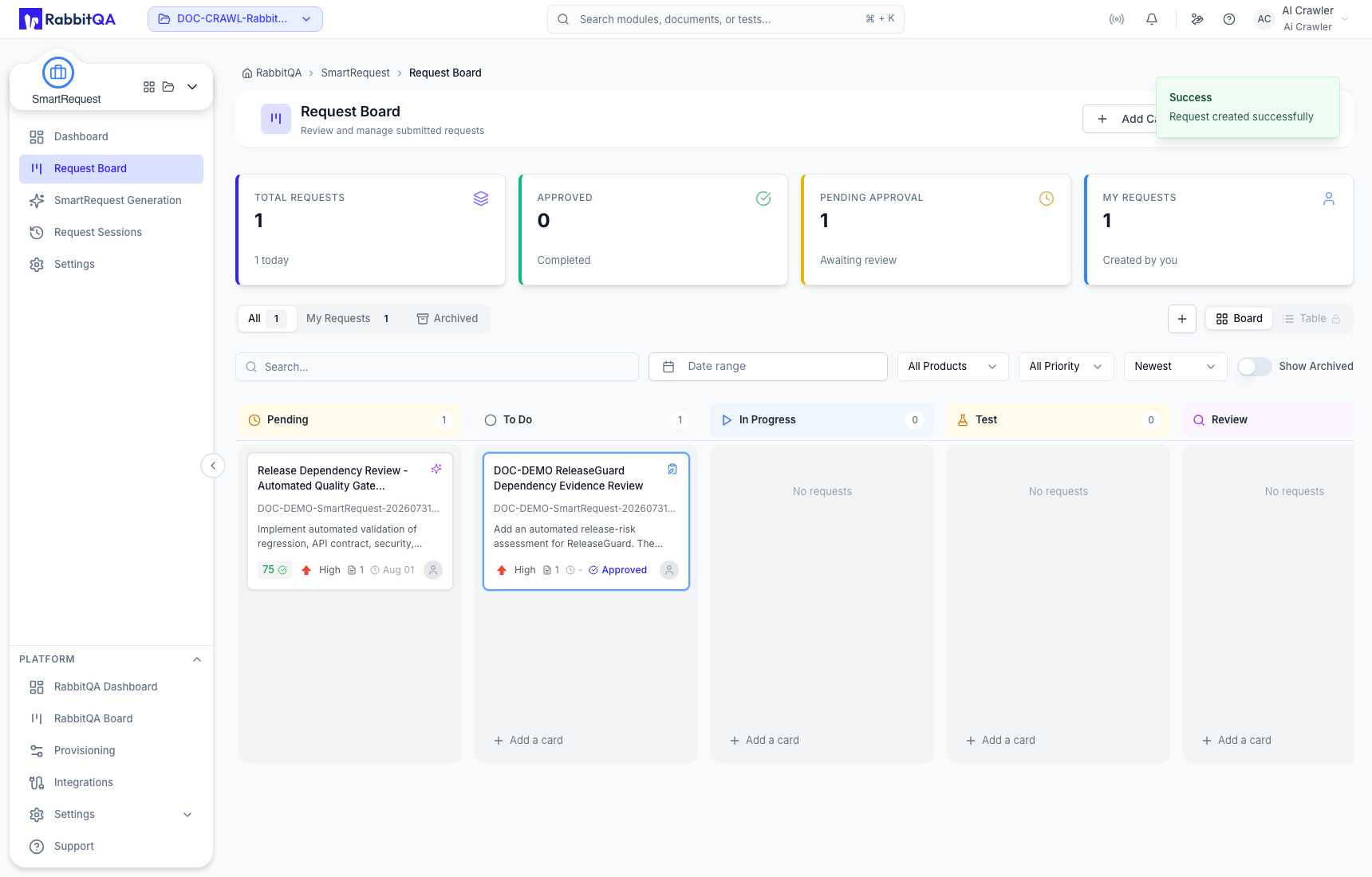Click the Test column flask icon

pyautogui.click(x=963, y=420)
